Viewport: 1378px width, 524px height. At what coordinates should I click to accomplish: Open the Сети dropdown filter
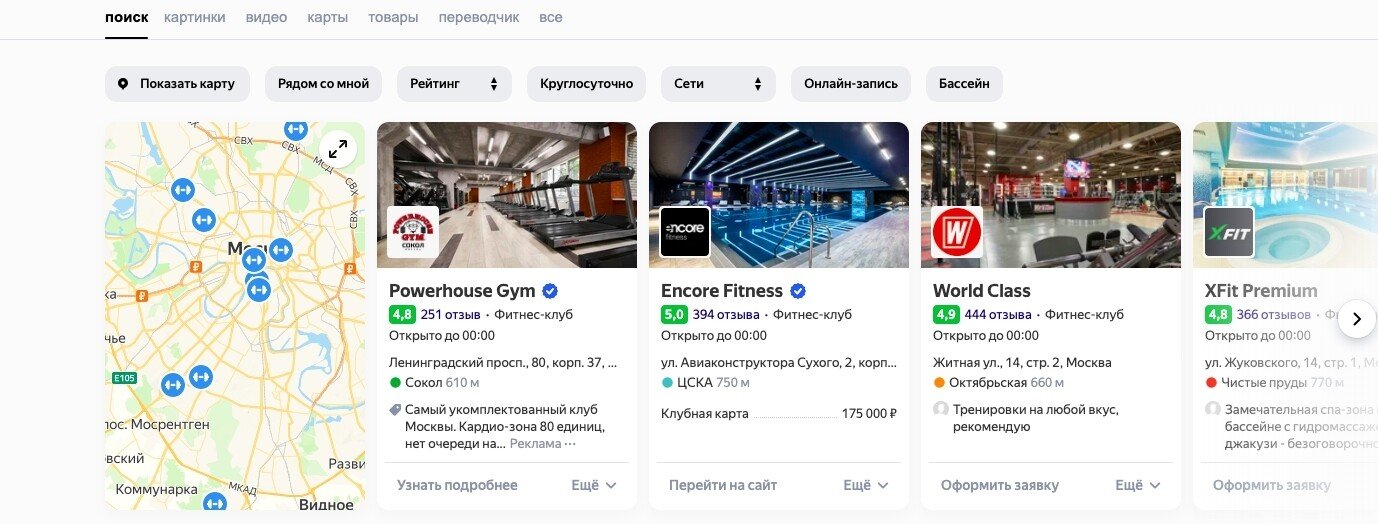point(718,84)
